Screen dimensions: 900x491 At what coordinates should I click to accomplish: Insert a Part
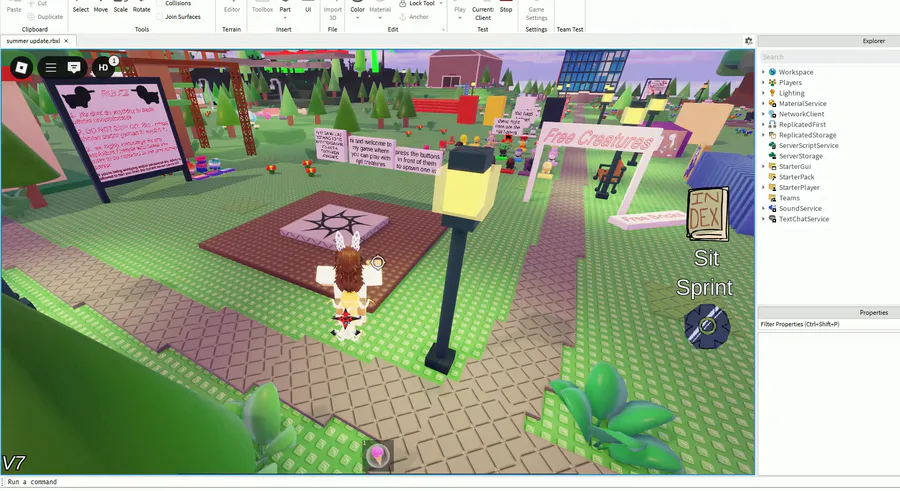[285, 6]
